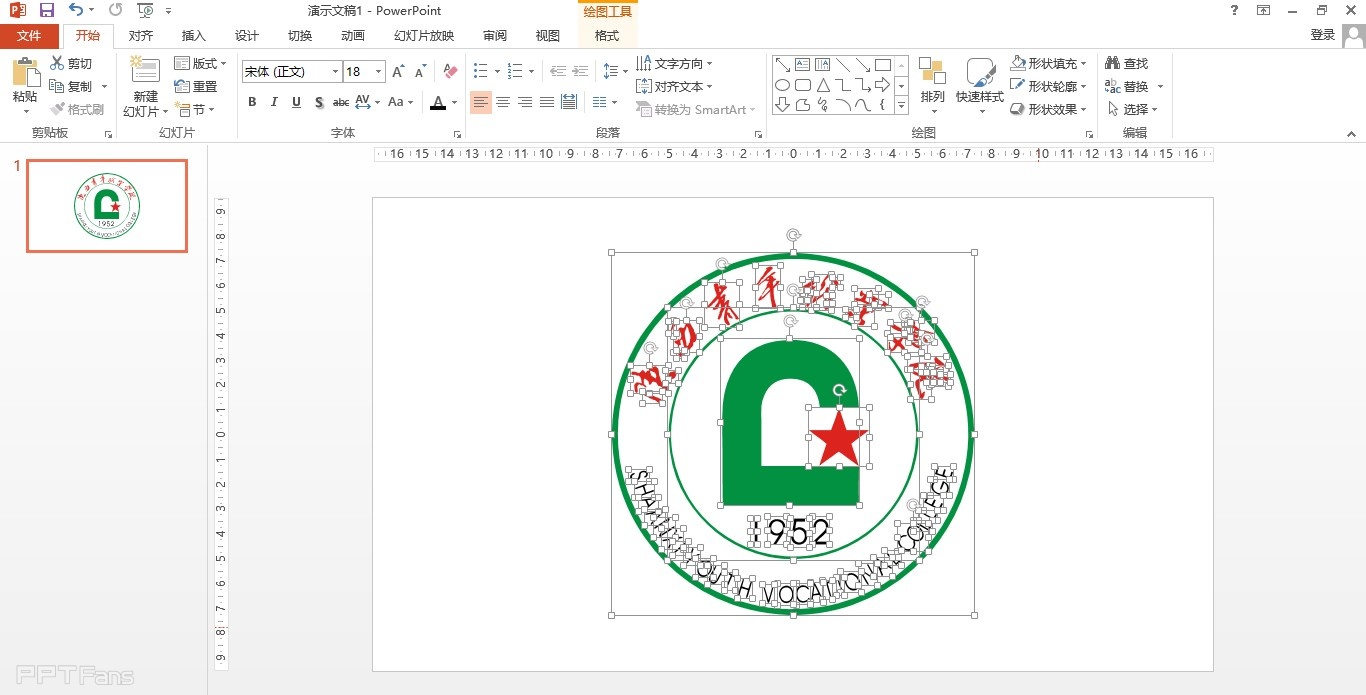1366x695 pixels.
Task: Click the increase font size icon
Action: coord(398,71)
